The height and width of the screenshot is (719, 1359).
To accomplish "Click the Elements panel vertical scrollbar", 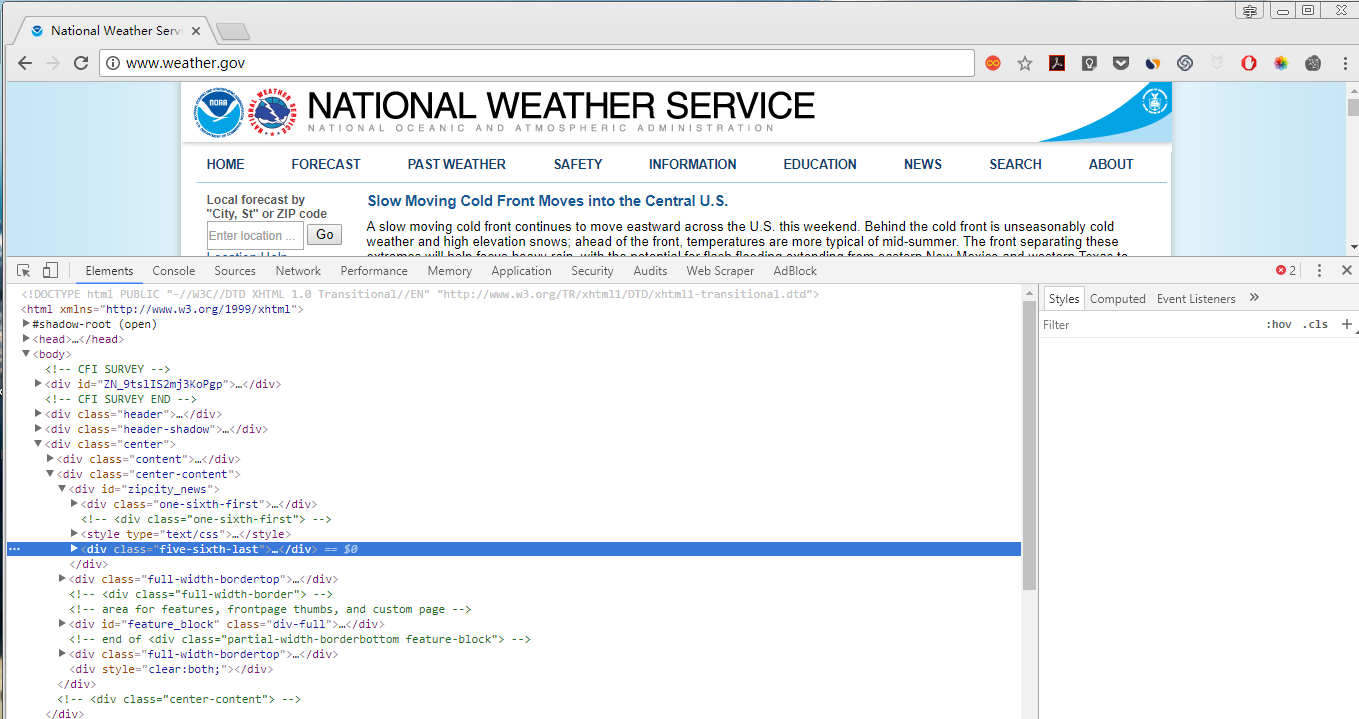I will [1029, 445].
